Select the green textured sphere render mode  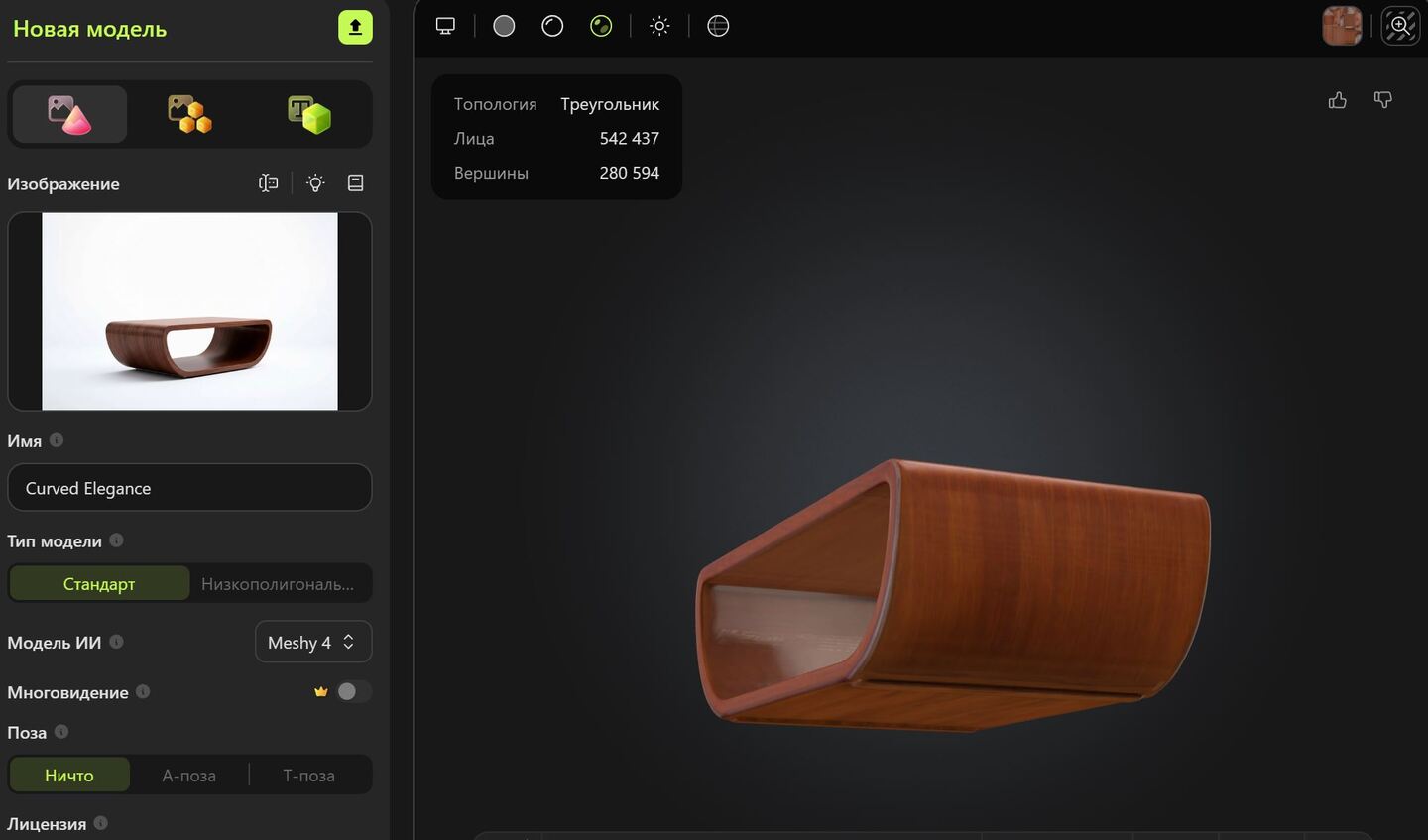click(x=601, y=26)
